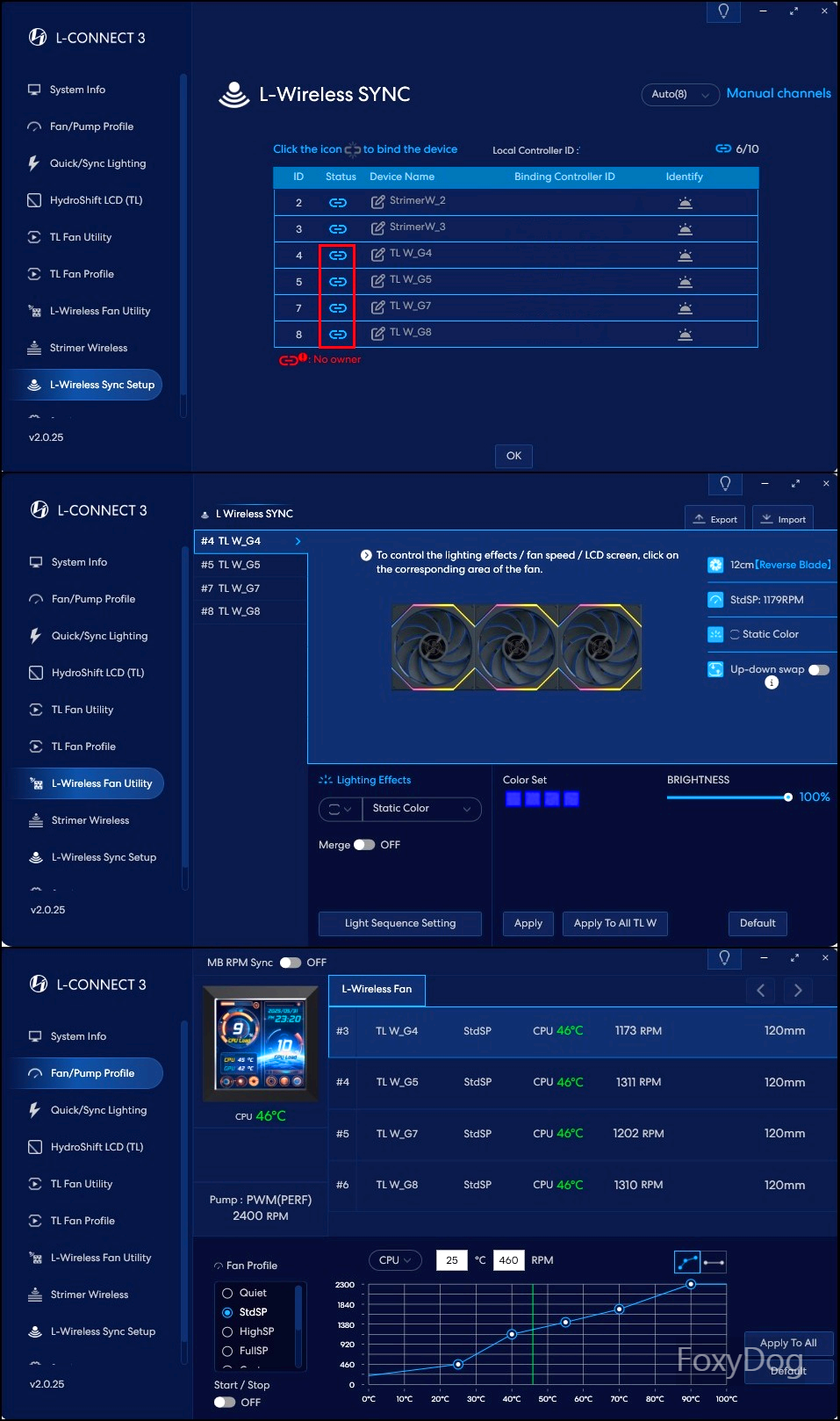Open Light Sequence Setting
The height and width of the screenshot is (1421, 840).
click(400, 923)
